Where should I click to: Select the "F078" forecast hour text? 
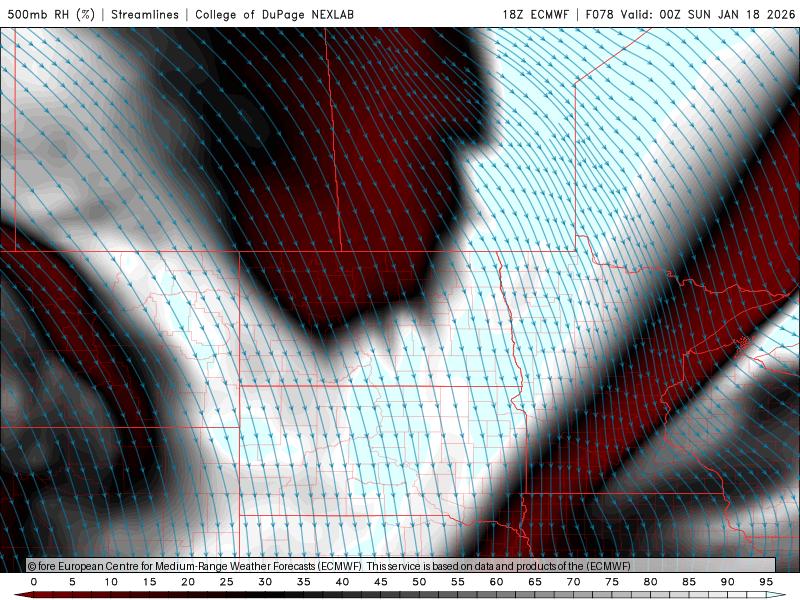pos(599,14)
